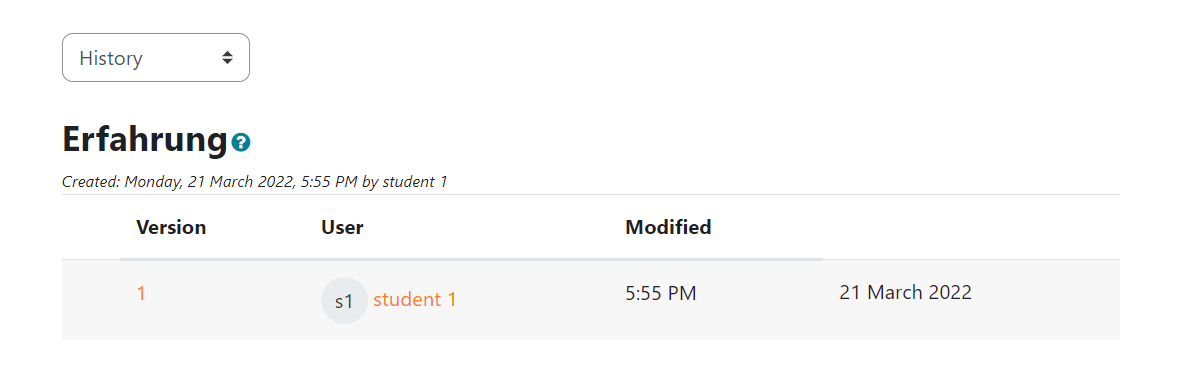
Task: Select the 21 March 2022 date cell
Action: click(905, 293)
